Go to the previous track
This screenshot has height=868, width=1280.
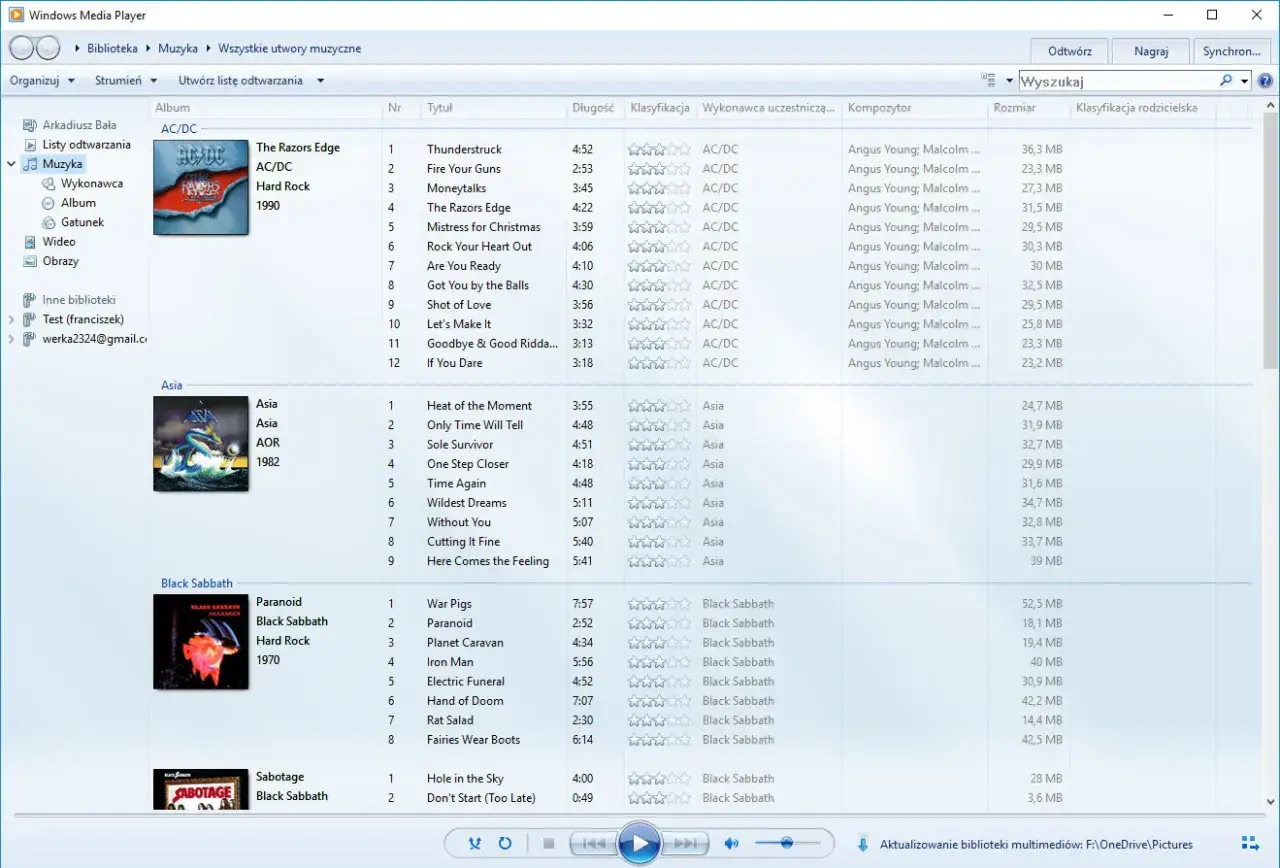[x=594, y=843]
